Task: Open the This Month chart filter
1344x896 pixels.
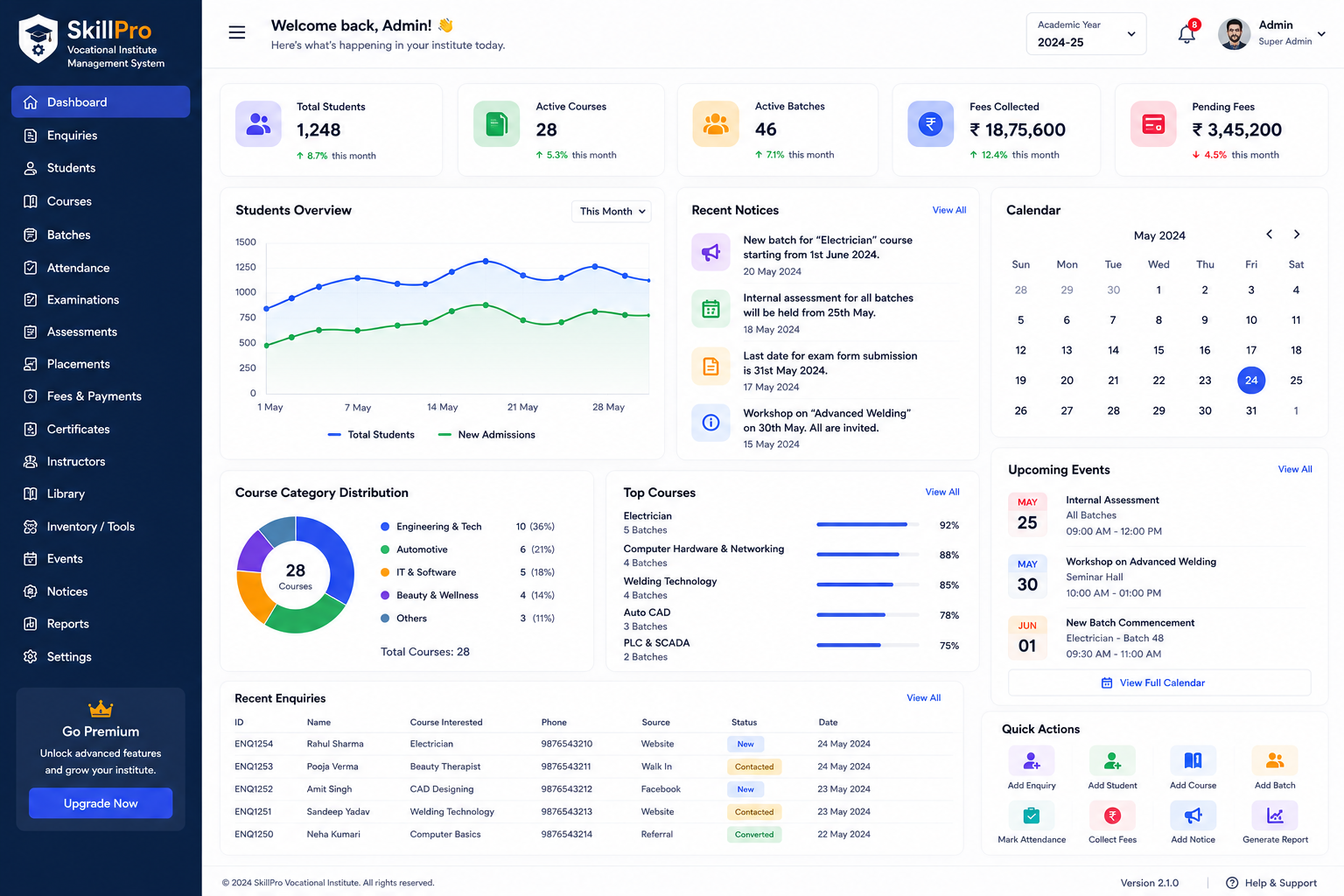Action: [612, 211]
